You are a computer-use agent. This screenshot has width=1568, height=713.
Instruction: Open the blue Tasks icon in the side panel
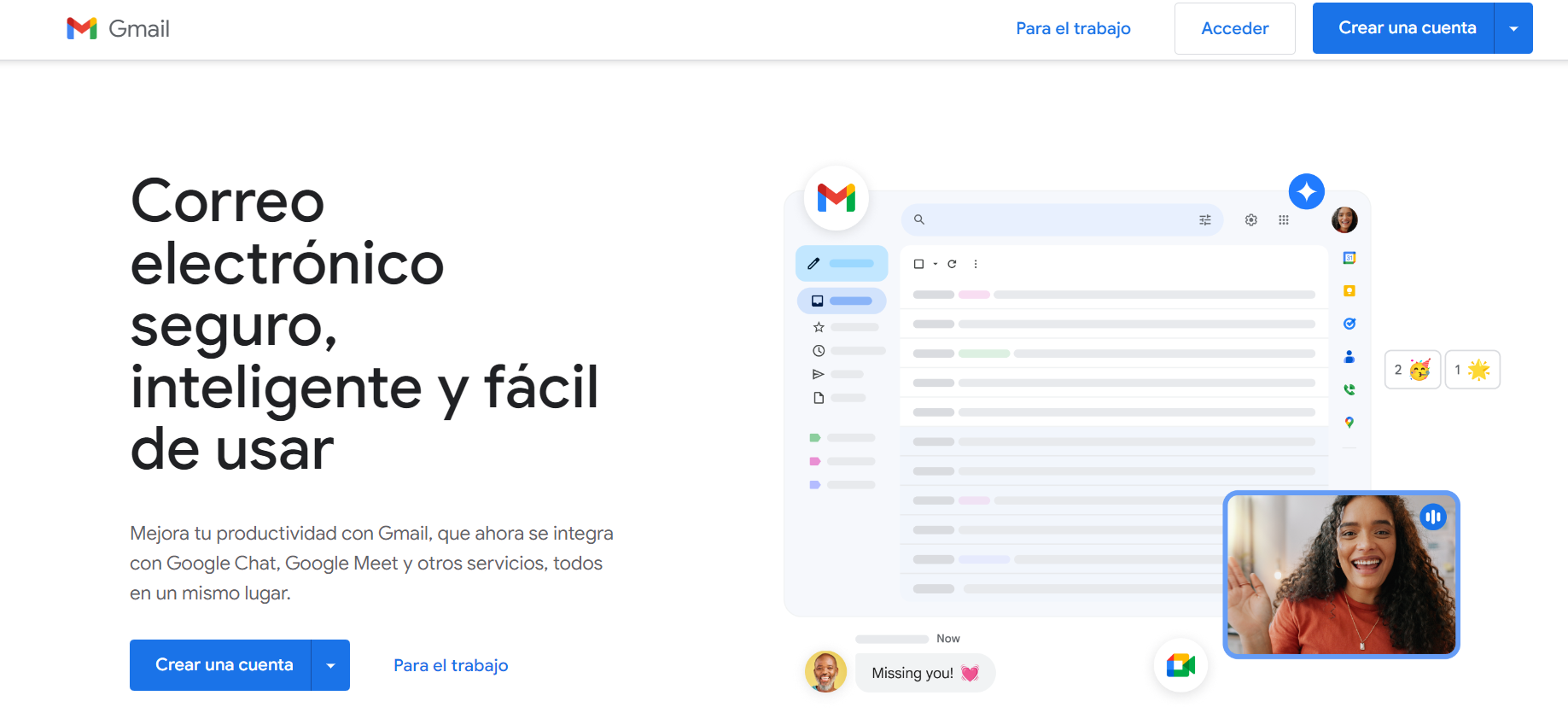pos(1349,324)
